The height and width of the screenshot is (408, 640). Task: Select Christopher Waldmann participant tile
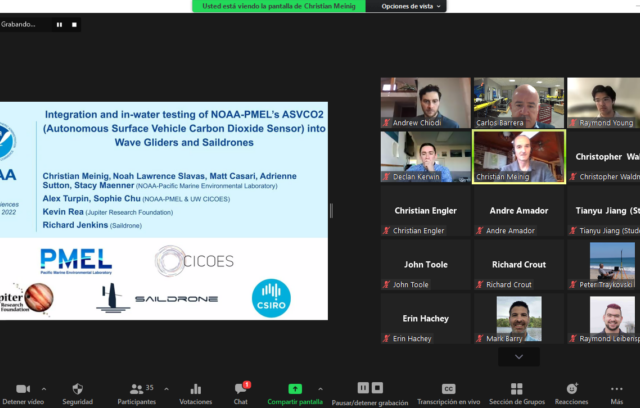coord(604,157)
